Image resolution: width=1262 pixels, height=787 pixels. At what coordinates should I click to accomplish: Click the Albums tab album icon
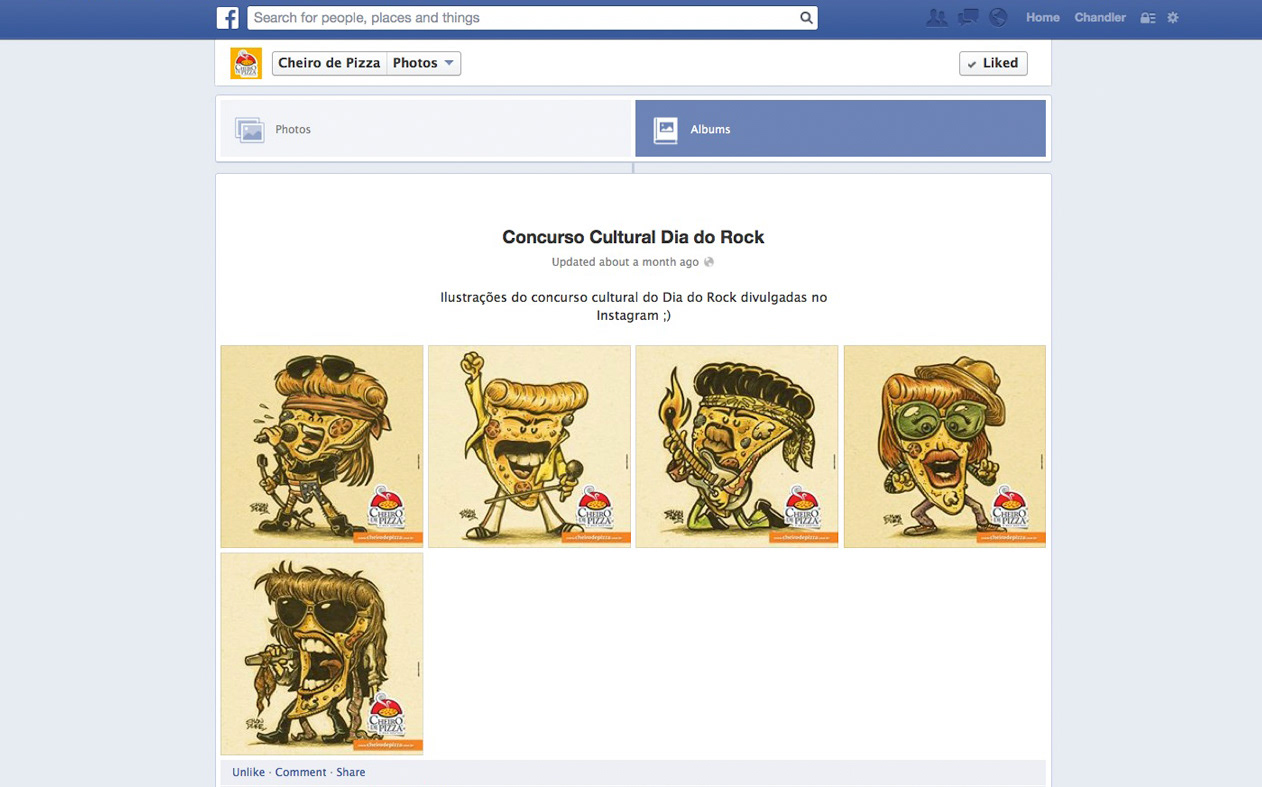(x=665, y=129)
